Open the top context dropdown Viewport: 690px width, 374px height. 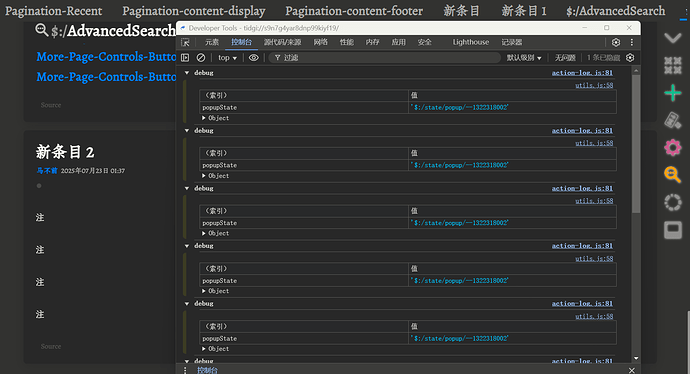228,58
